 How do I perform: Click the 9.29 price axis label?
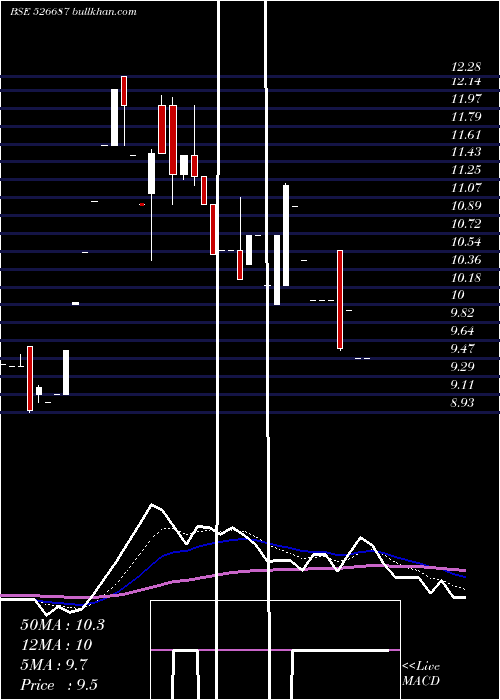[462, 367]
